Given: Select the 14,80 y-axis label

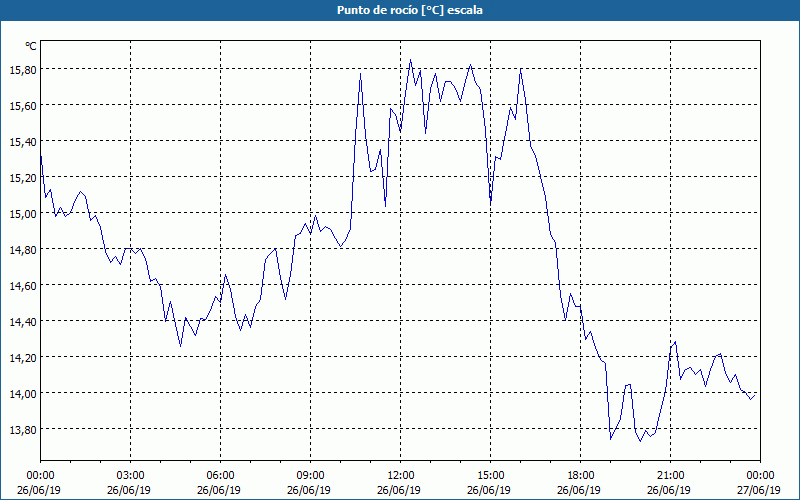Looking at the screenshot, I should click(23, 249).
